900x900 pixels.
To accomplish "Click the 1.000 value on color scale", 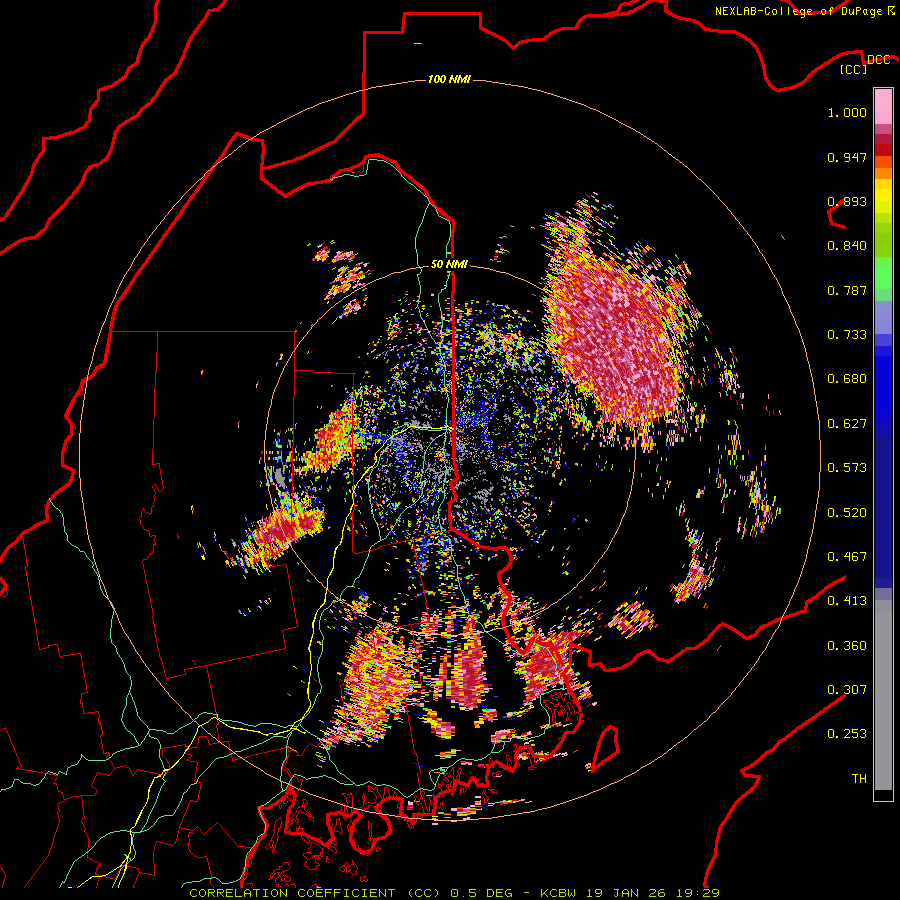I will point(847,112).
